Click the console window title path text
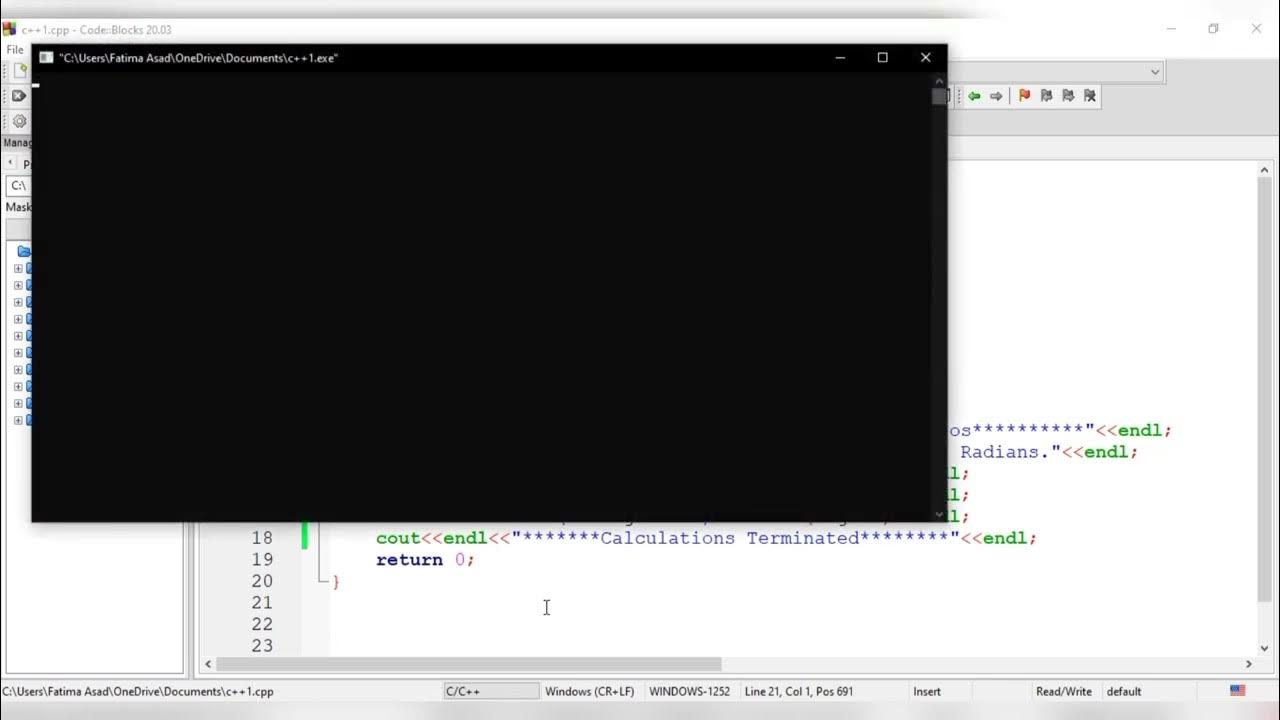 click(198, 58)
